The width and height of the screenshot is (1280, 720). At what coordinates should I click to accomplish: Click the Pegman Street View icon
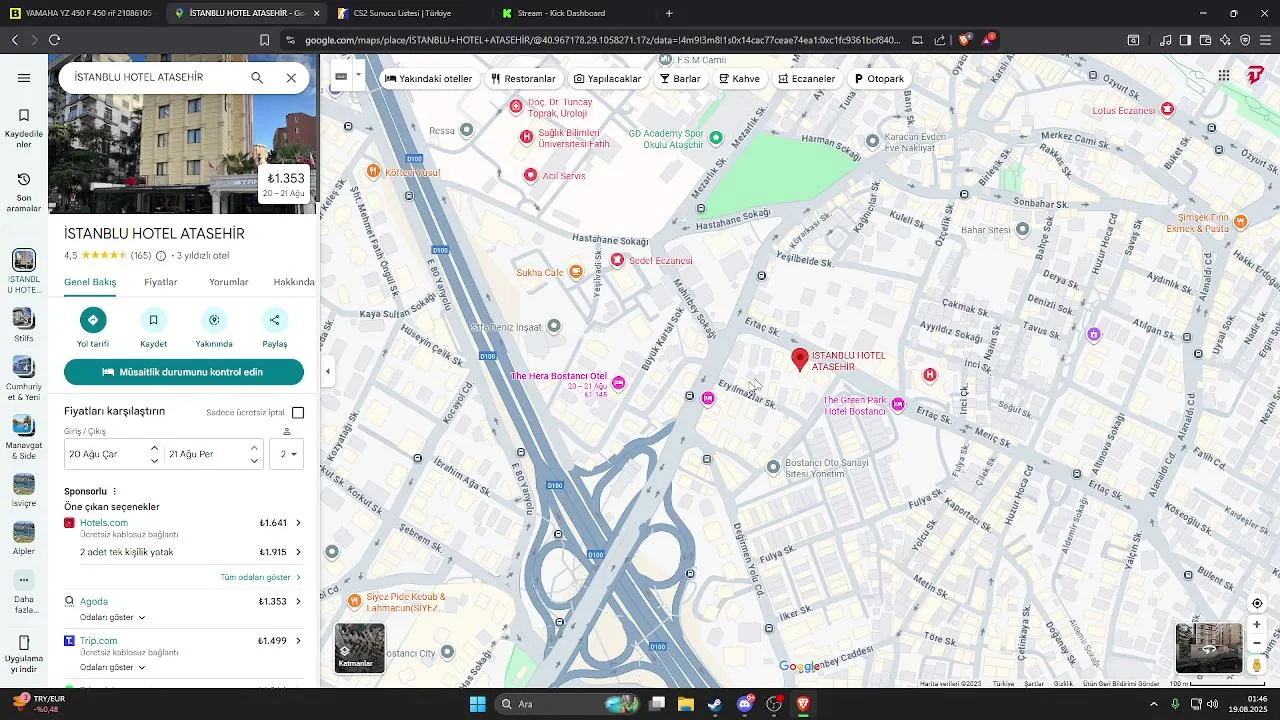click(1257, 665)
